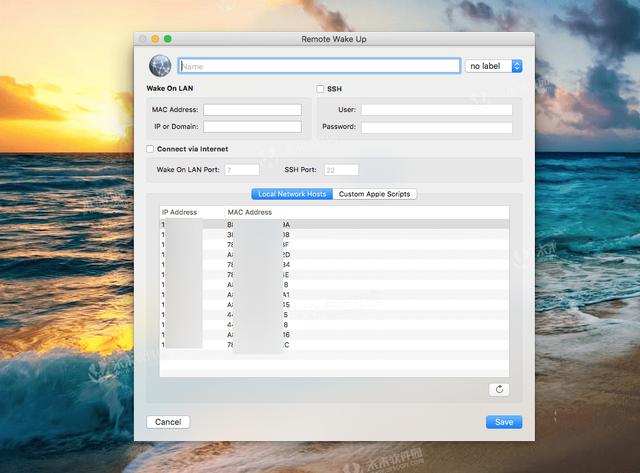The width and height of the screenshot is (640, 473).
Task: Click the yellow minimize window button
Action: click(x=155, y=38)
